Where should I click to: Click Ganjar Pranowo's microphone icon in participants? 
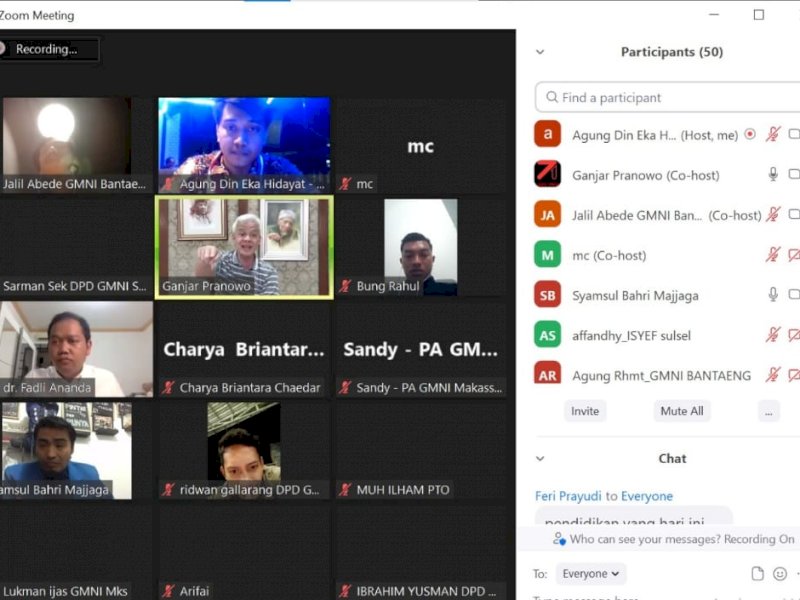[772, 174]
